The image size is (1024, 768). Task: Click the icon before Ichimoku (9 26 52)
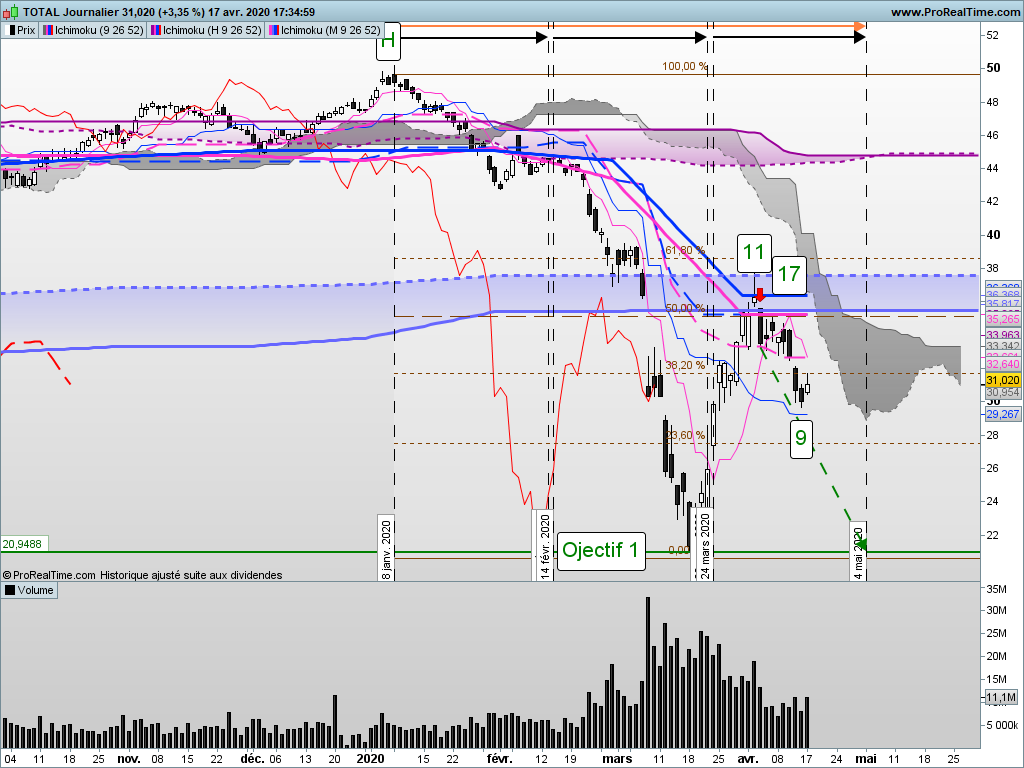tap(48, 30)
